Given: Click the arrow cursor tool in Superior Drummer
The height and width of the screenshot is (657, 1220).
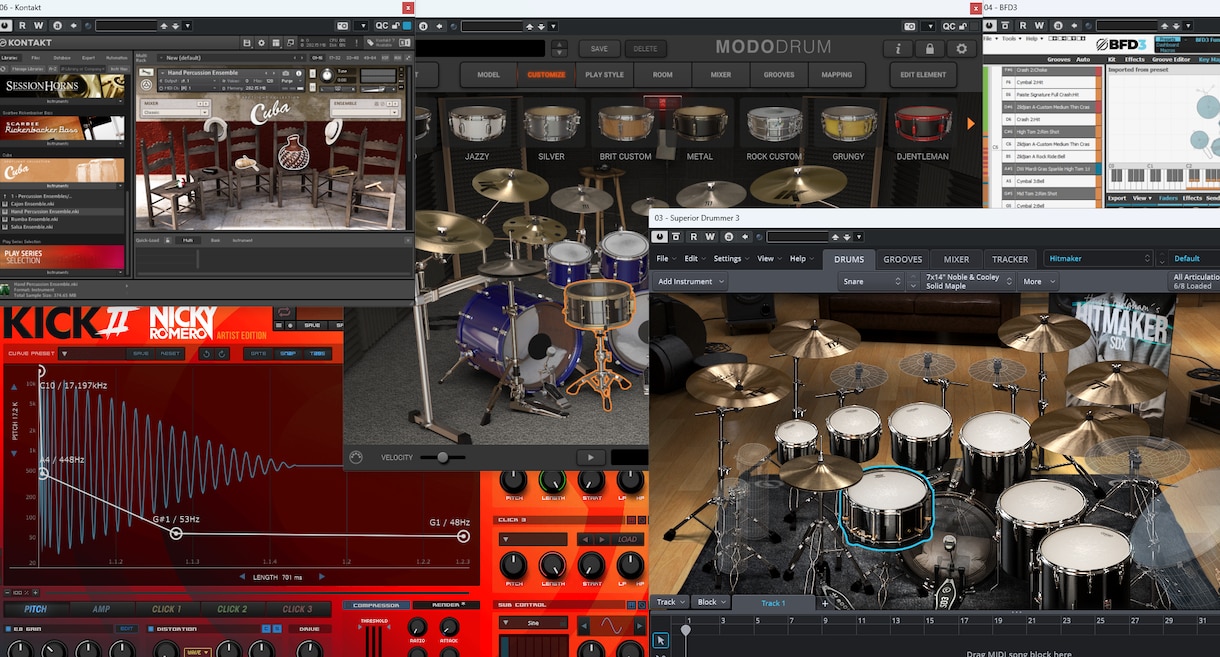Looking at the screenshot, I should point(660,639).
